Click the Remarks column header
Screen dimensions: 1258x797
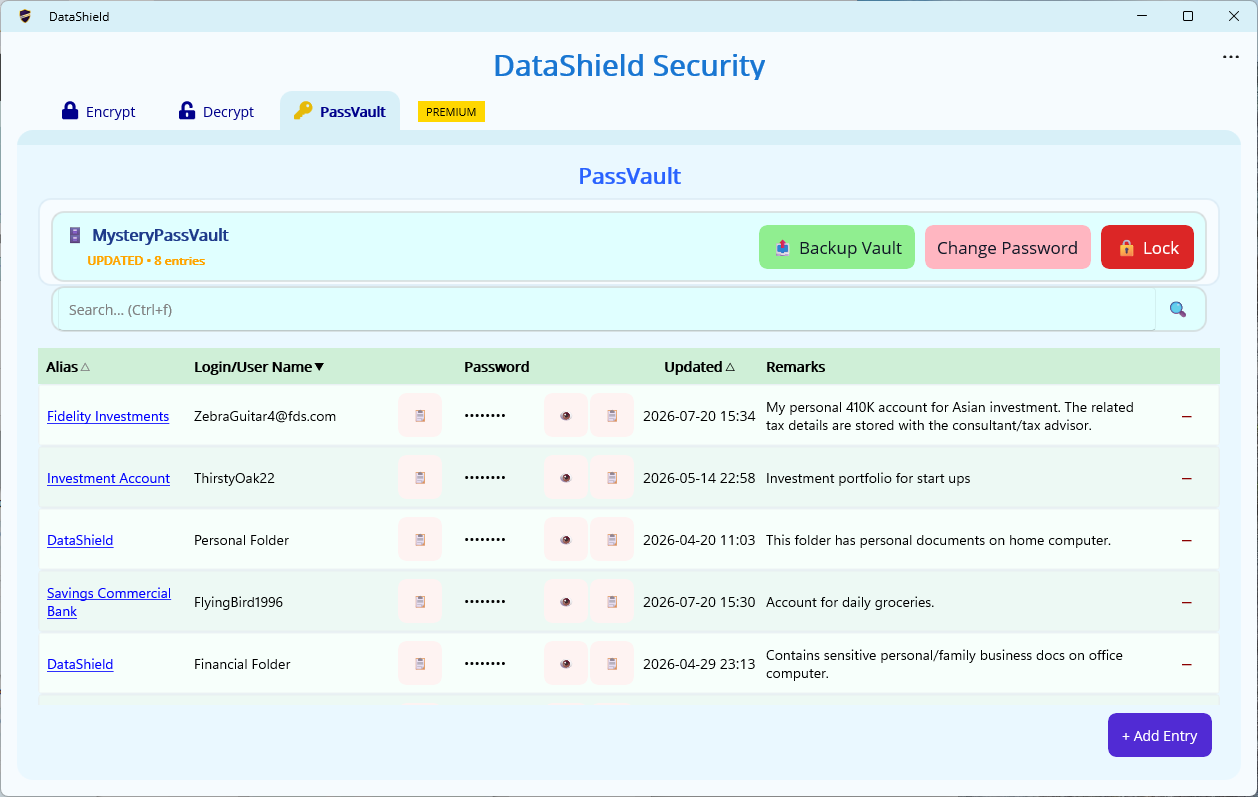(796, 367)
